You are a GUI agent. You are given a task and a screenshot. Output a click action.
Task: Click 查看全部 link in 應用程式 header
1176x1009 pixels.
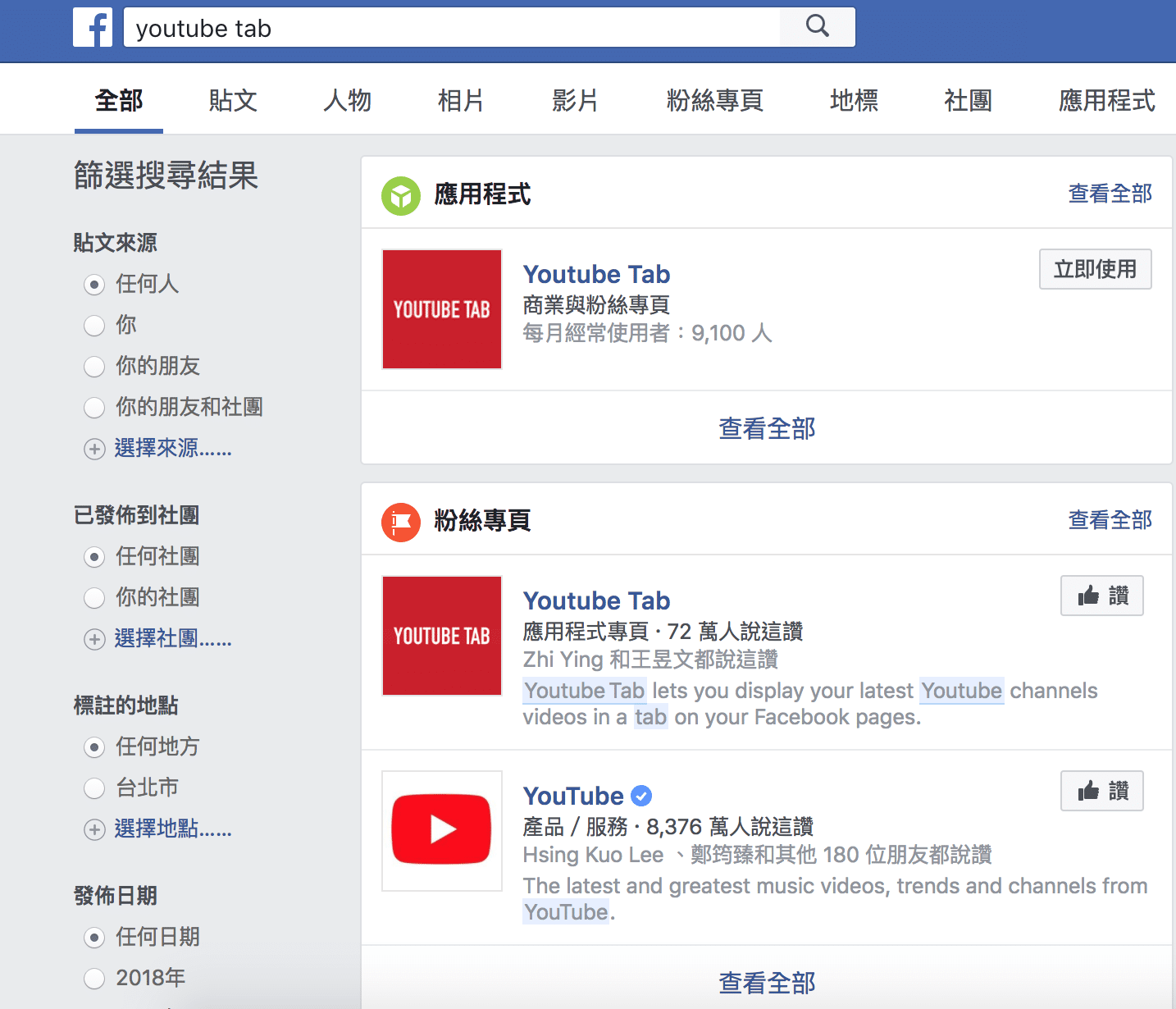point(1110,194)
